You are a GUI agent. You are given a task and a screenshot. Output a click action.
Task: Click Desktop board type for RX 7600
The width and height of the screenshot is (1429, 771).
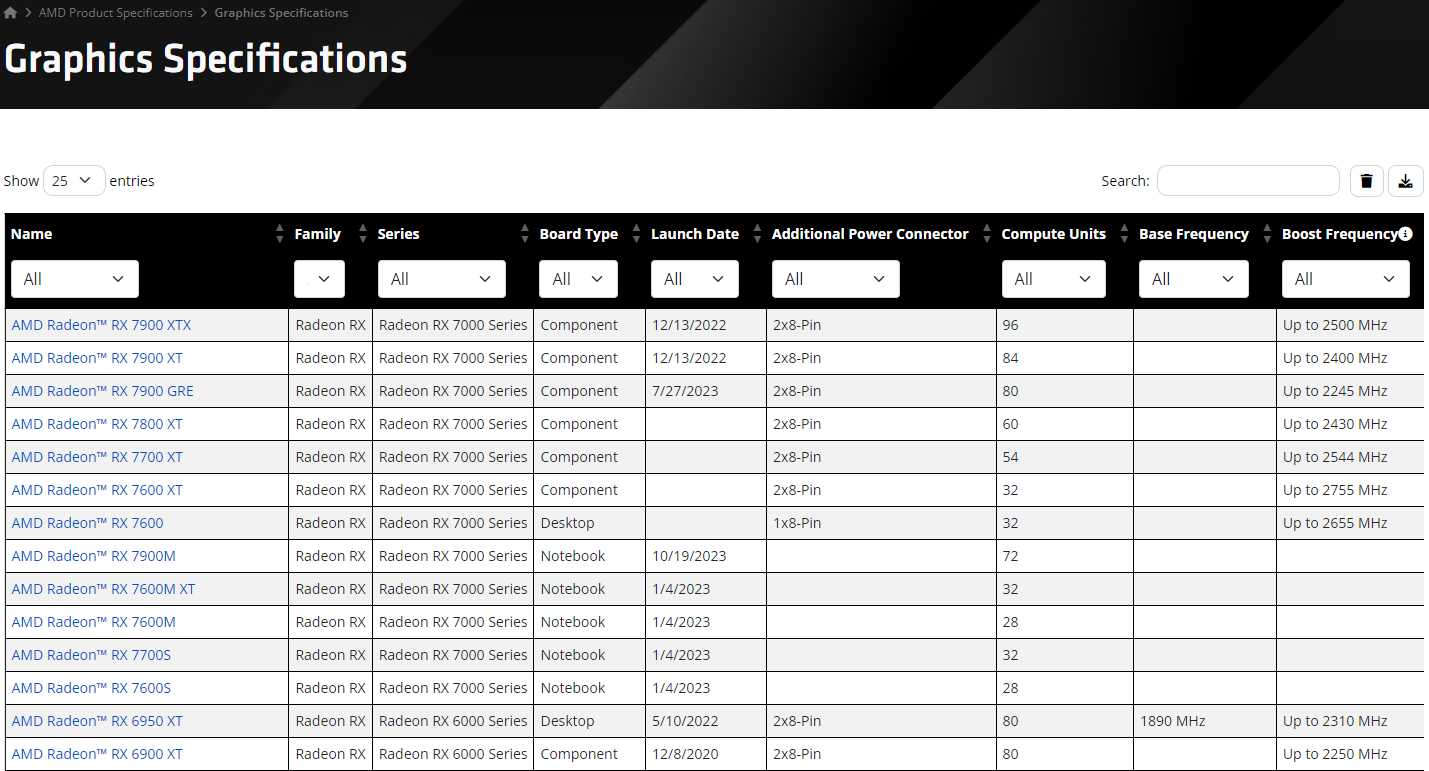coord(568,523)
